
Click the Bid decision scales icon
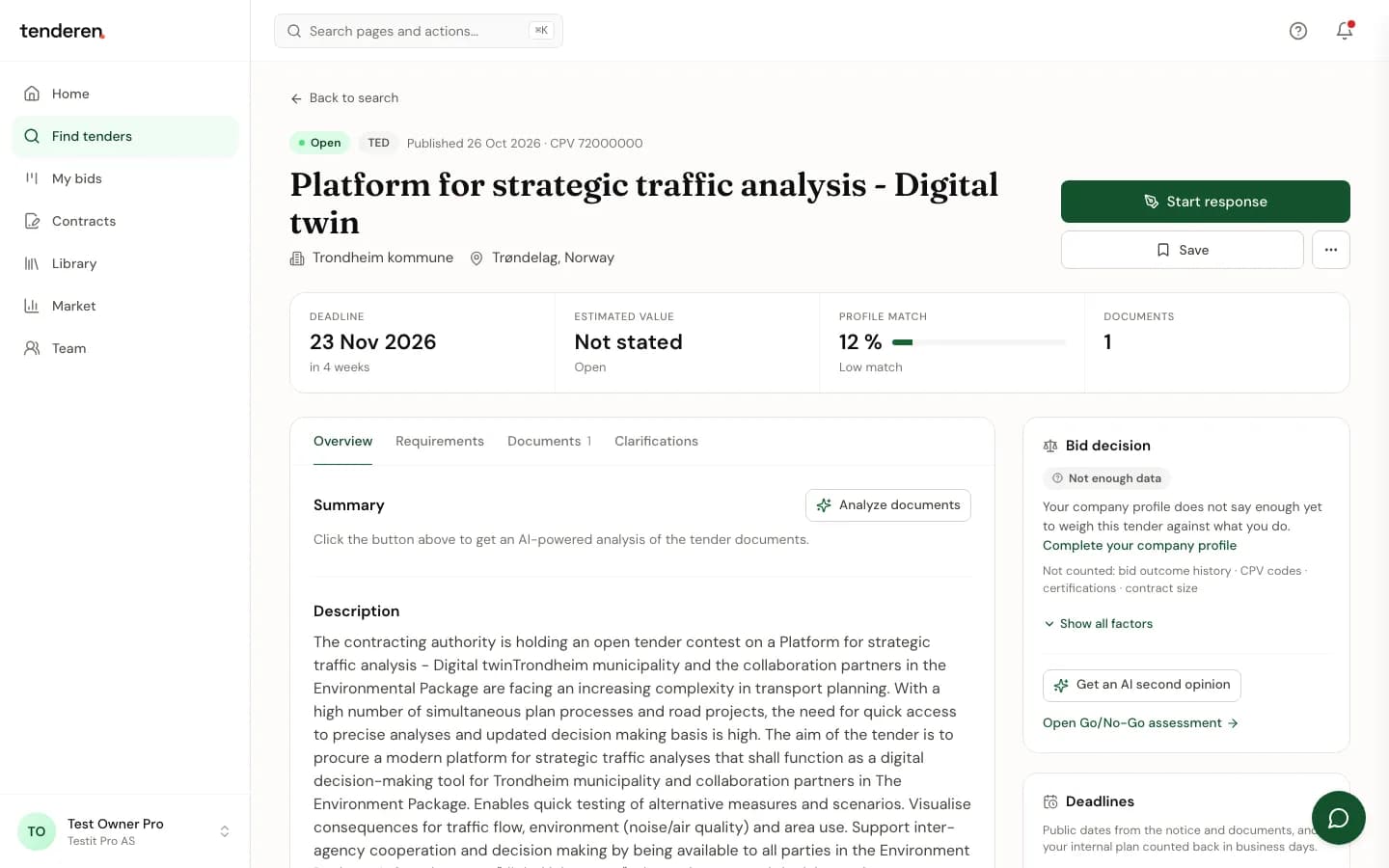click(x=1050, y=446)
